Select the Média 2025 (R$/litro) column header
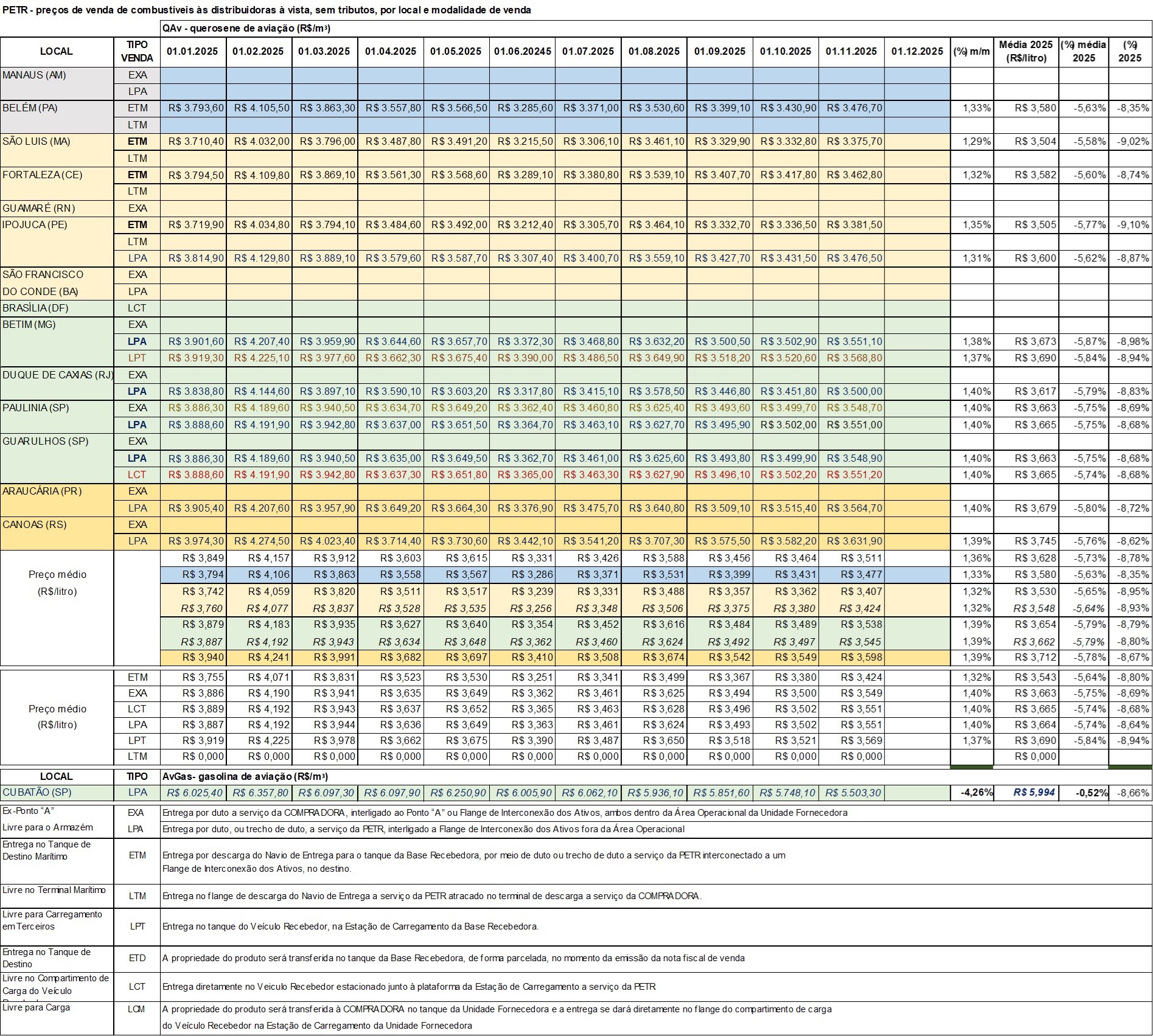This screenshot has height=1036, width=1153. [x=1025, y=52]
